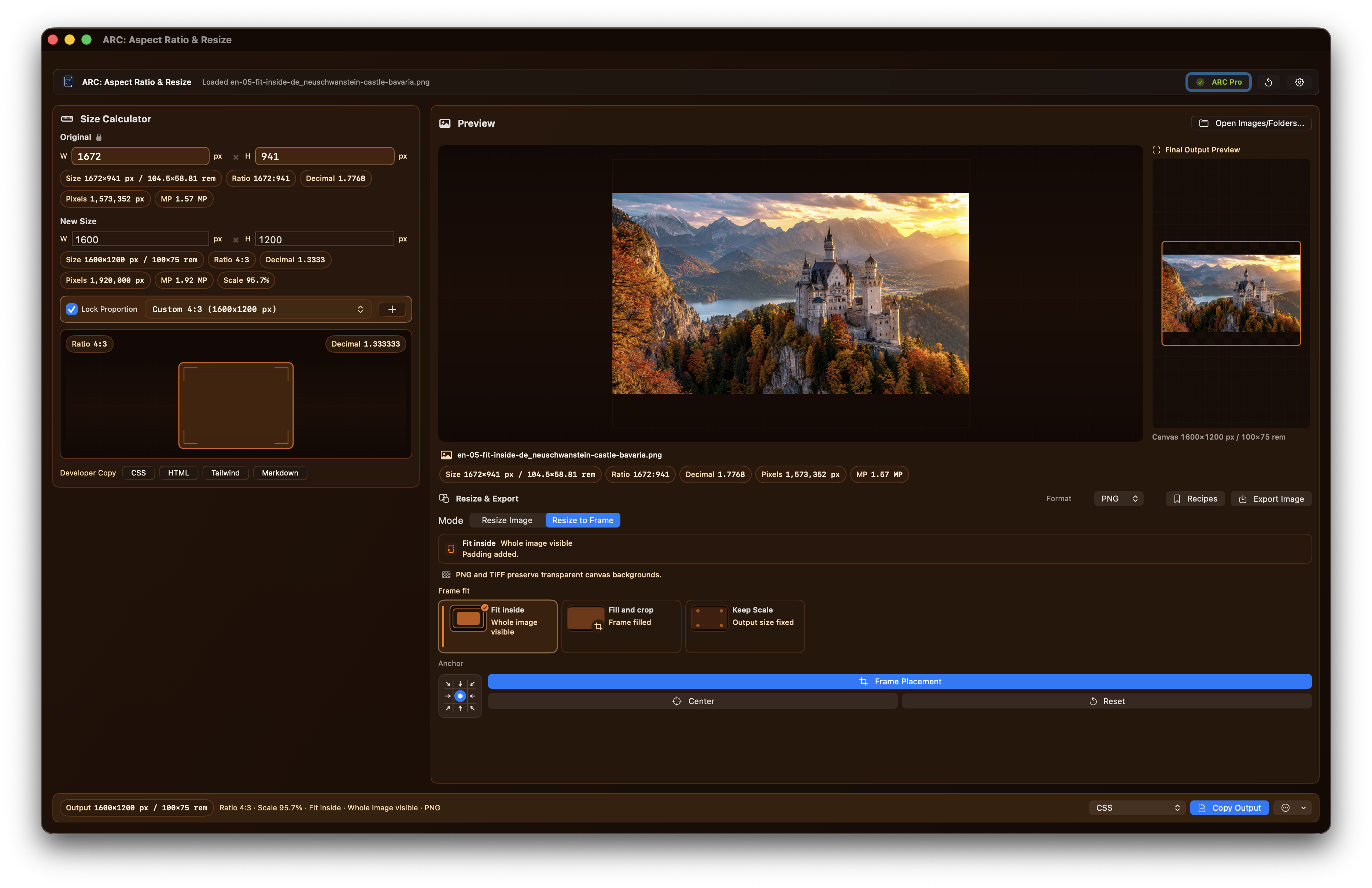Select the bottom-left anchor arrow
The width and height of the screenshot is (1372, 888).
pyautogui.click(x=448, y=708)
